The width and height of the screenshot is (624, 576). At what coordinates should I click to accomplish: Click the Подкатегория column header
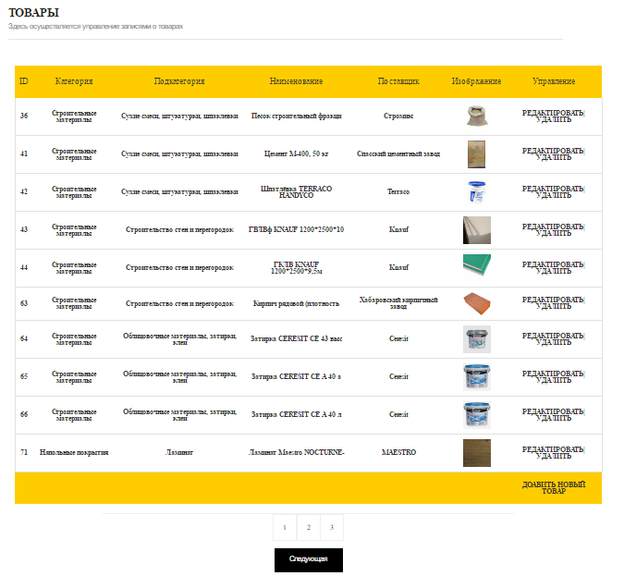tap(179, 81)
